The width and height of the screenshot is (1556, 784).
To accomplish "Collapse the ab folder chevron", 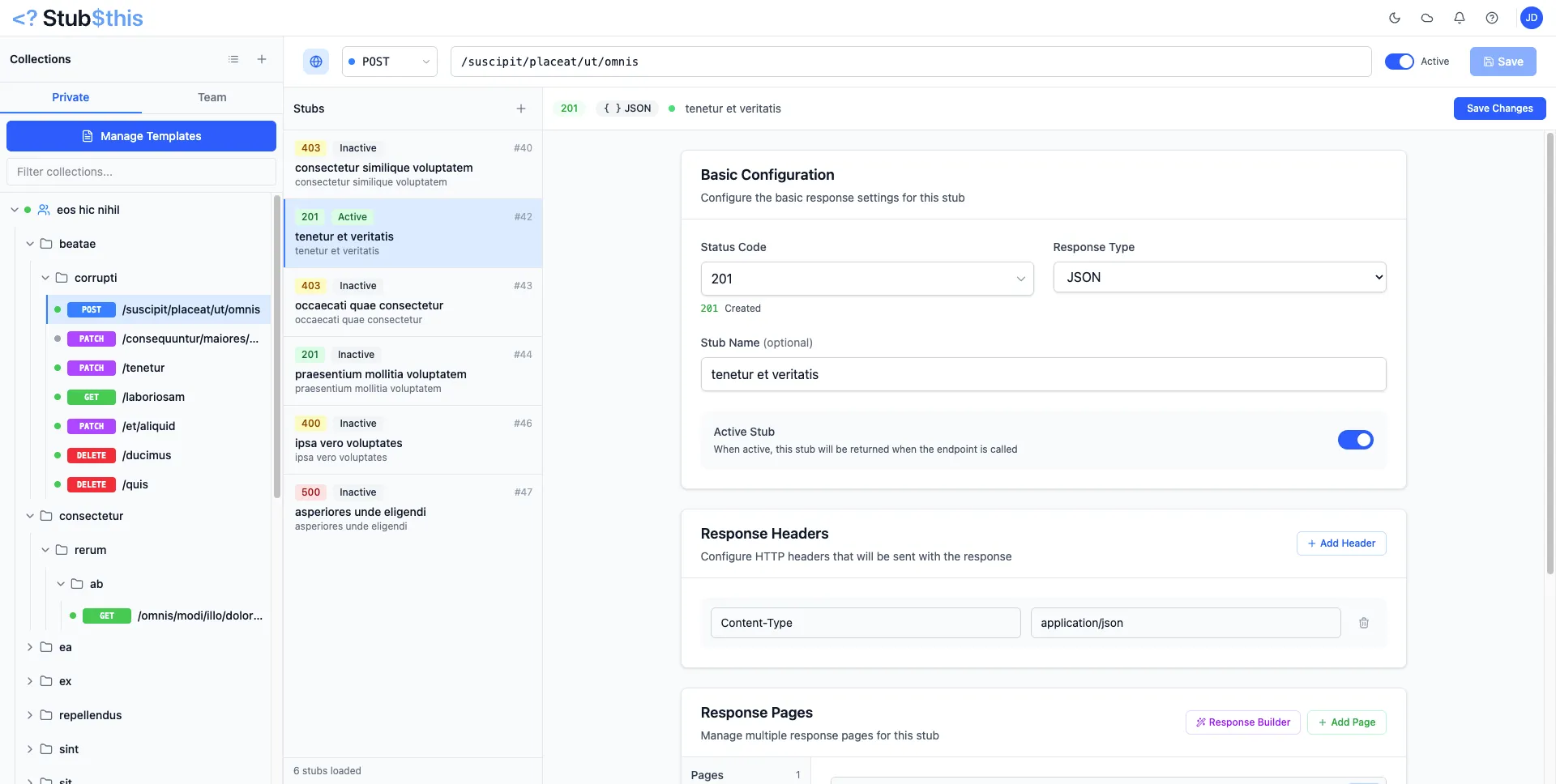I will coord(61,584).
